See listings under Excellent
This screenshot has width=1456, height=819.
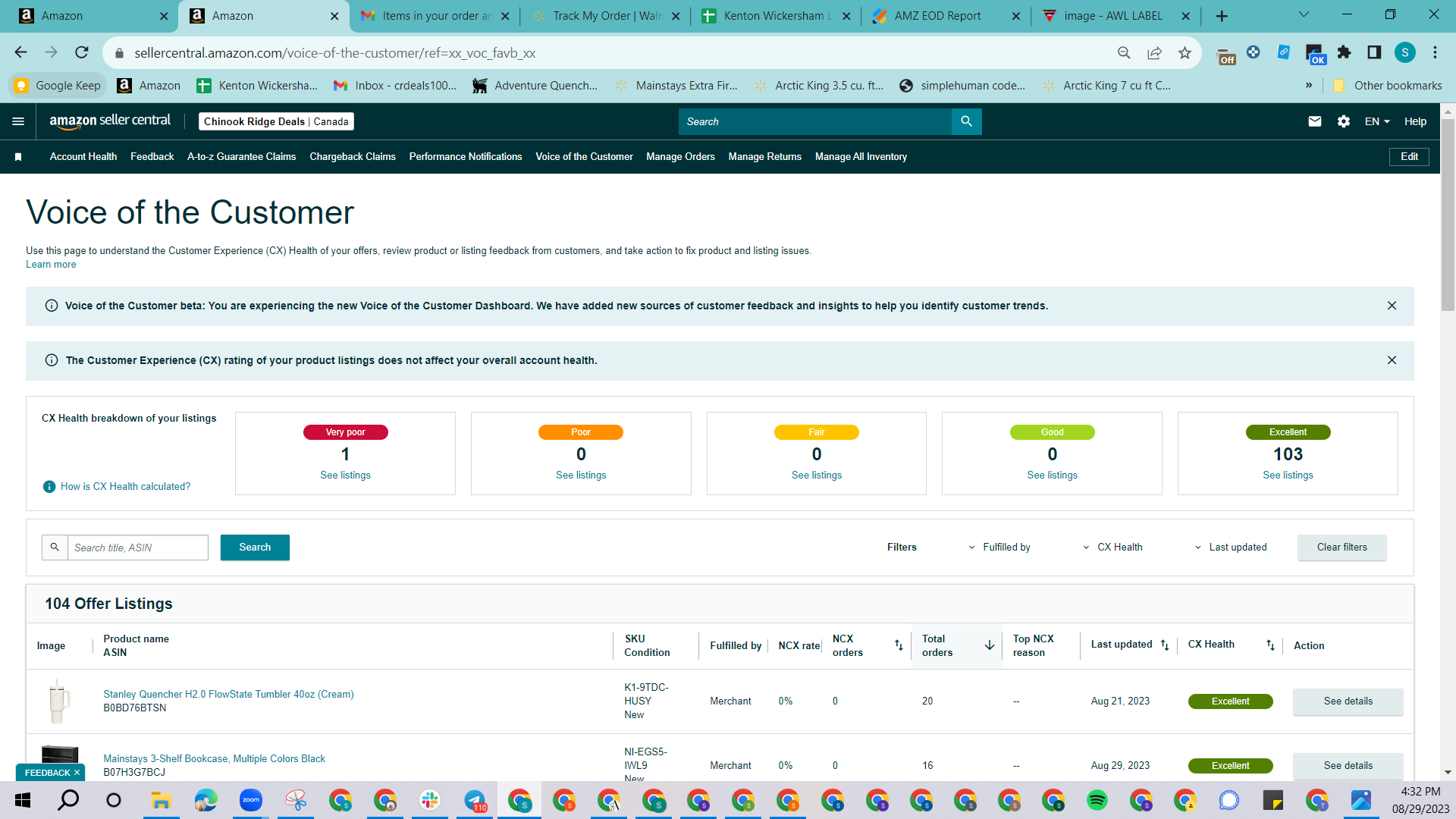tap(1288, 475)
